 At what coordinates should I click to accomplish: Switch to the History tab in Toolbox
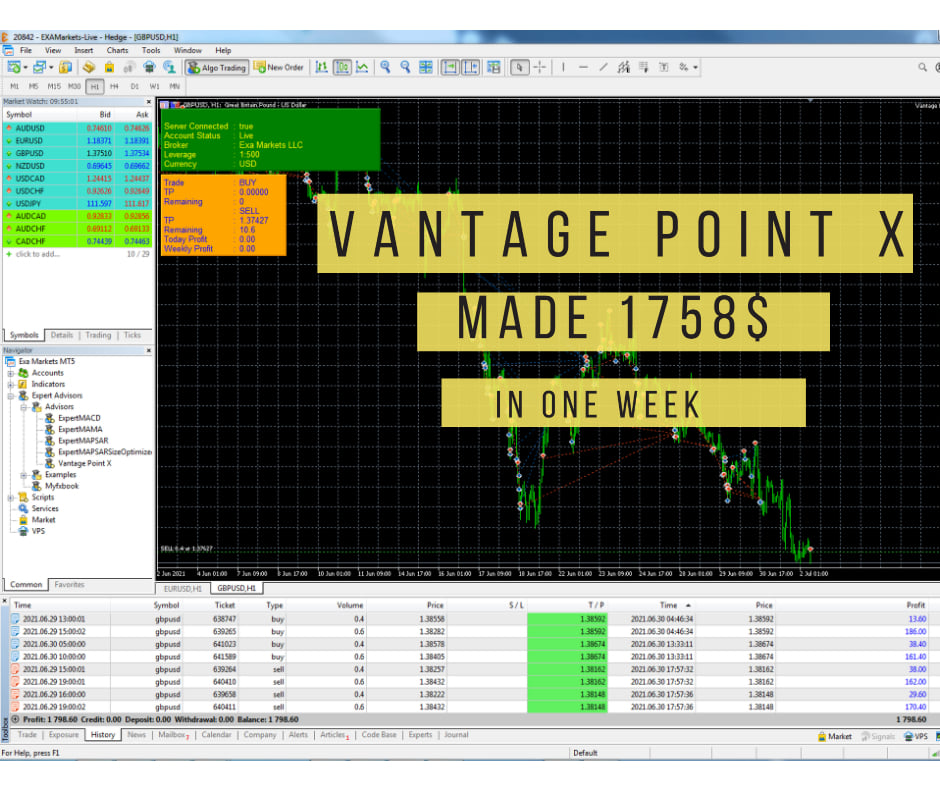point(103,734)
